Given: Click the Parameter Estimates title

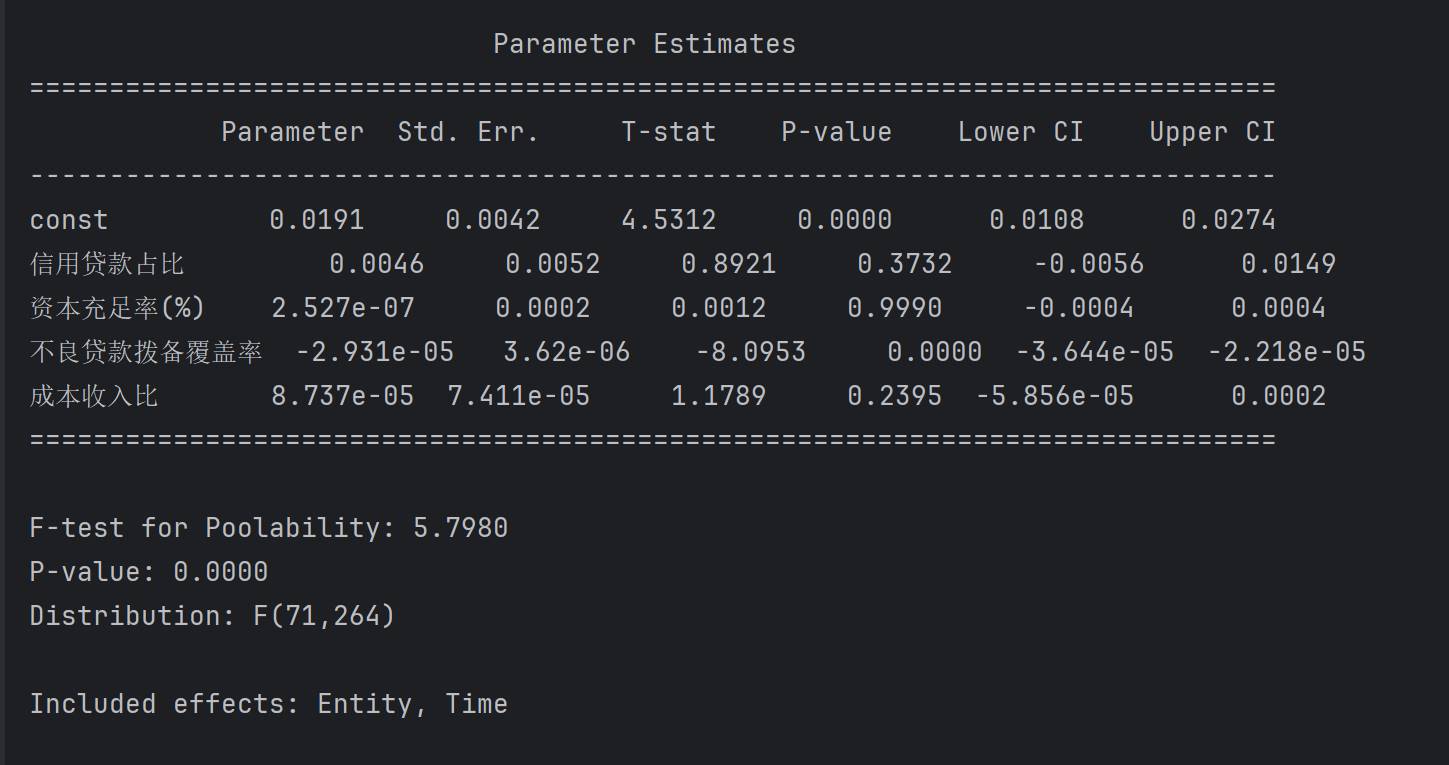Looking at the screenshot, I should [644, 44].
